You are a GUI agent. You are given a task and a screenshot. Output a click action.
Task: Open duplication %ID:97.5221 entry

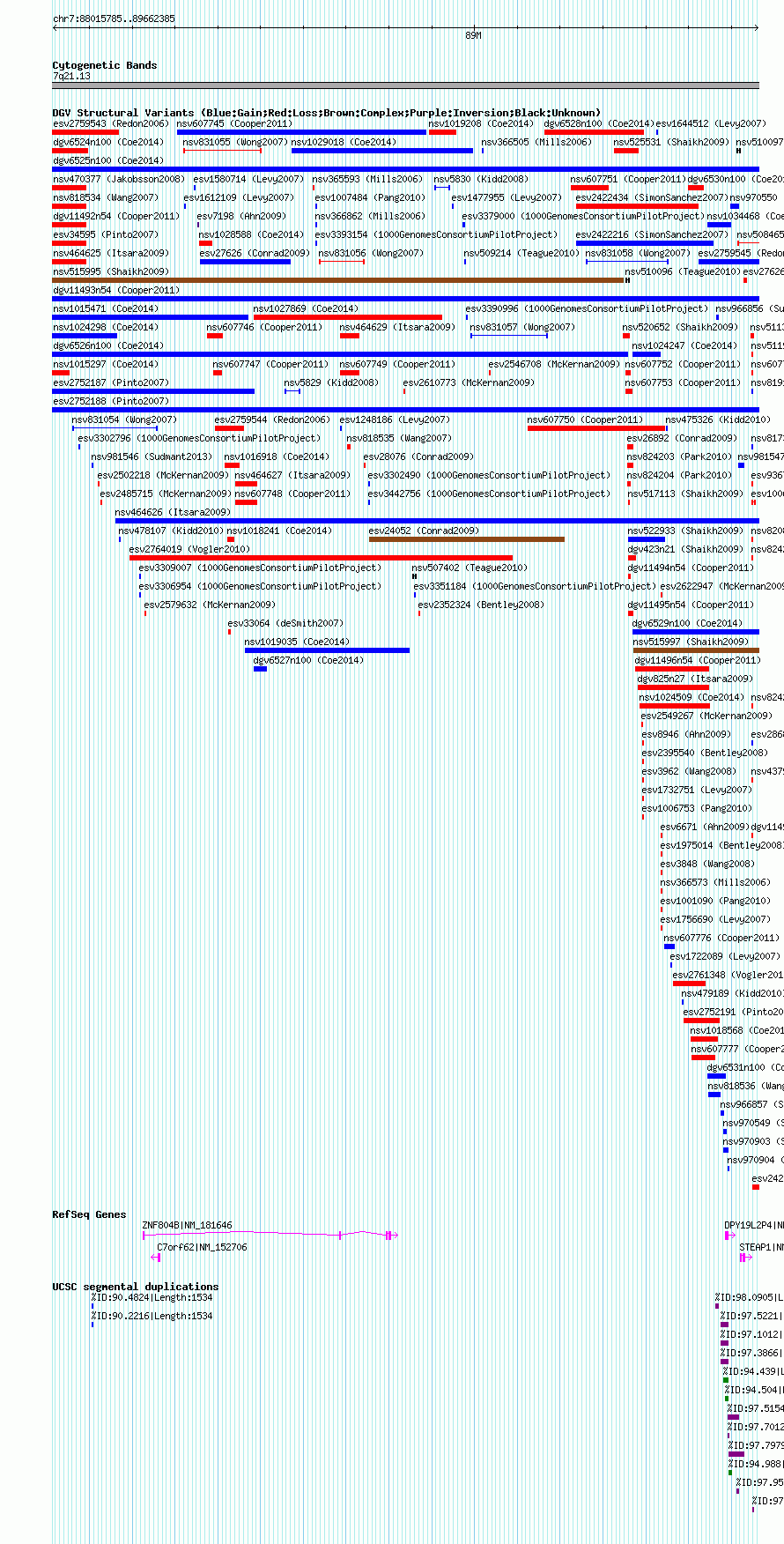coord(751,1317)
